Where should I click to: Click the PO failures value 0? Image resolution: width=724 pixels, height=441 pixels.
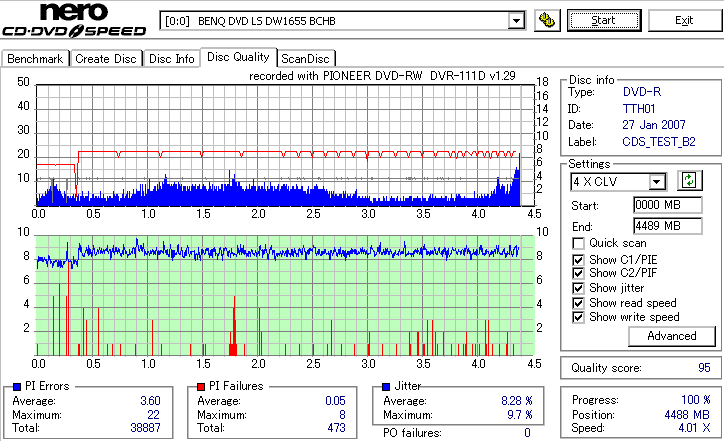coord(527,433)
